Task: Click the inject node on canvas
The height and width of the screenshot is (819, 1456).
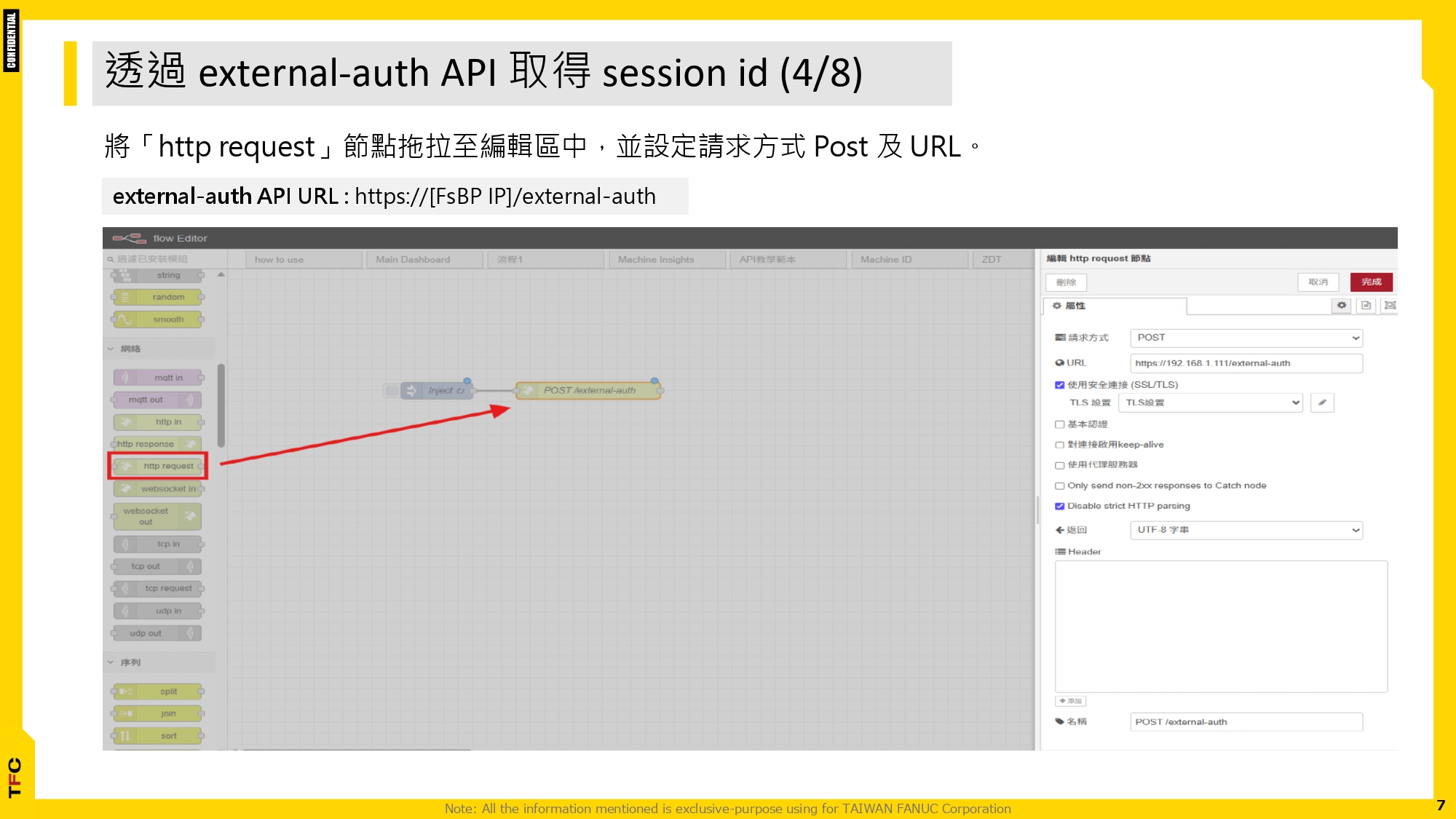Action: coord(438,391)
